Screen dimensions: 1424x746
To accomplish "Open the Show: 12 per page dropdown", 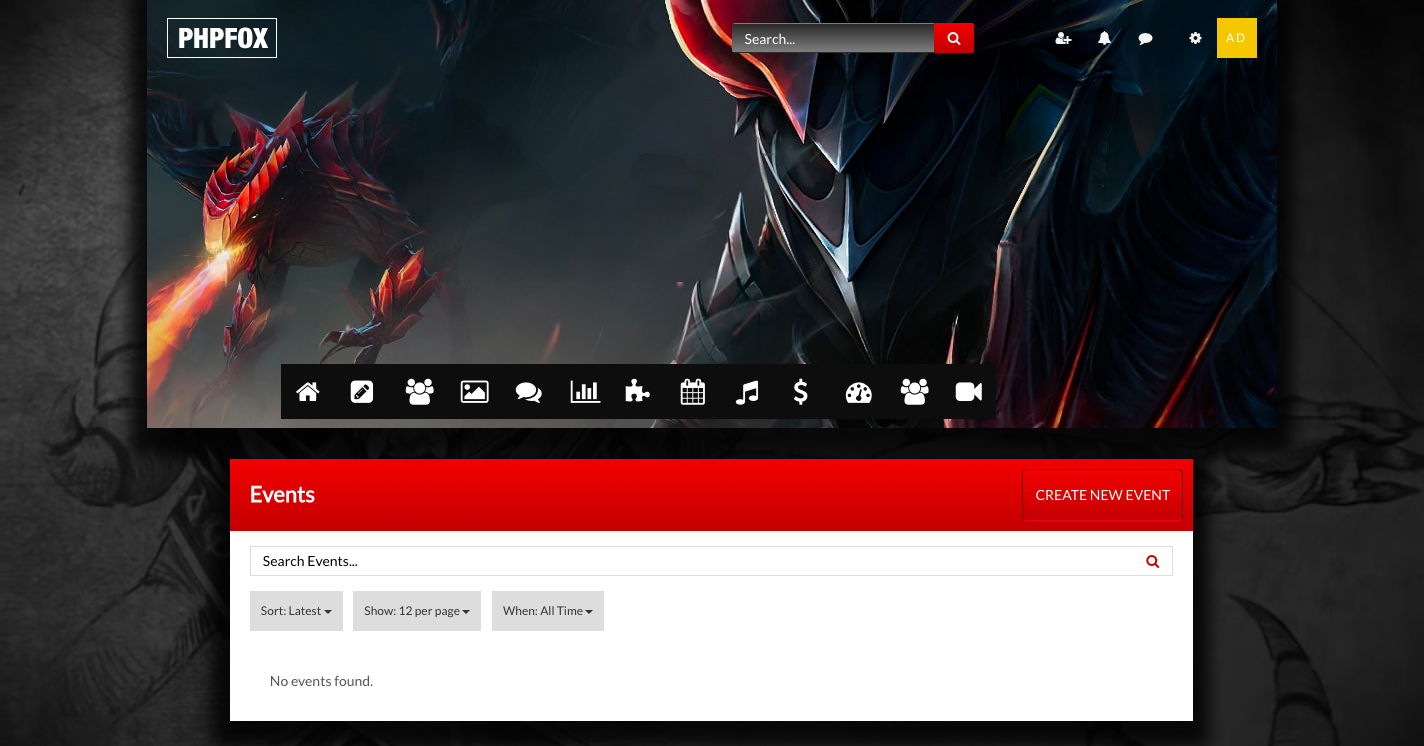I will click(417, 611).
